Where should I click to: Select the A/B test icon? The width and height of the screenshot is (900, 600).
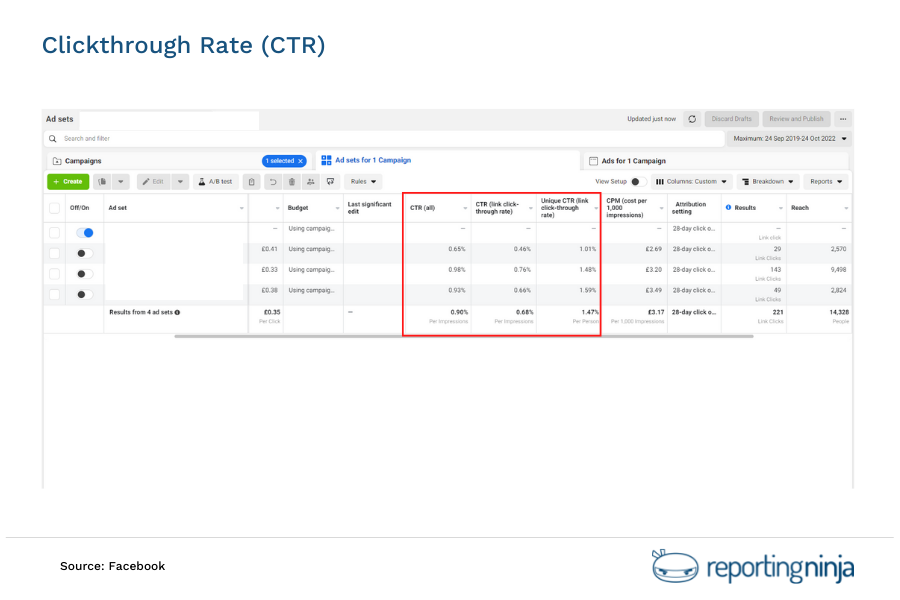[214, 182]
